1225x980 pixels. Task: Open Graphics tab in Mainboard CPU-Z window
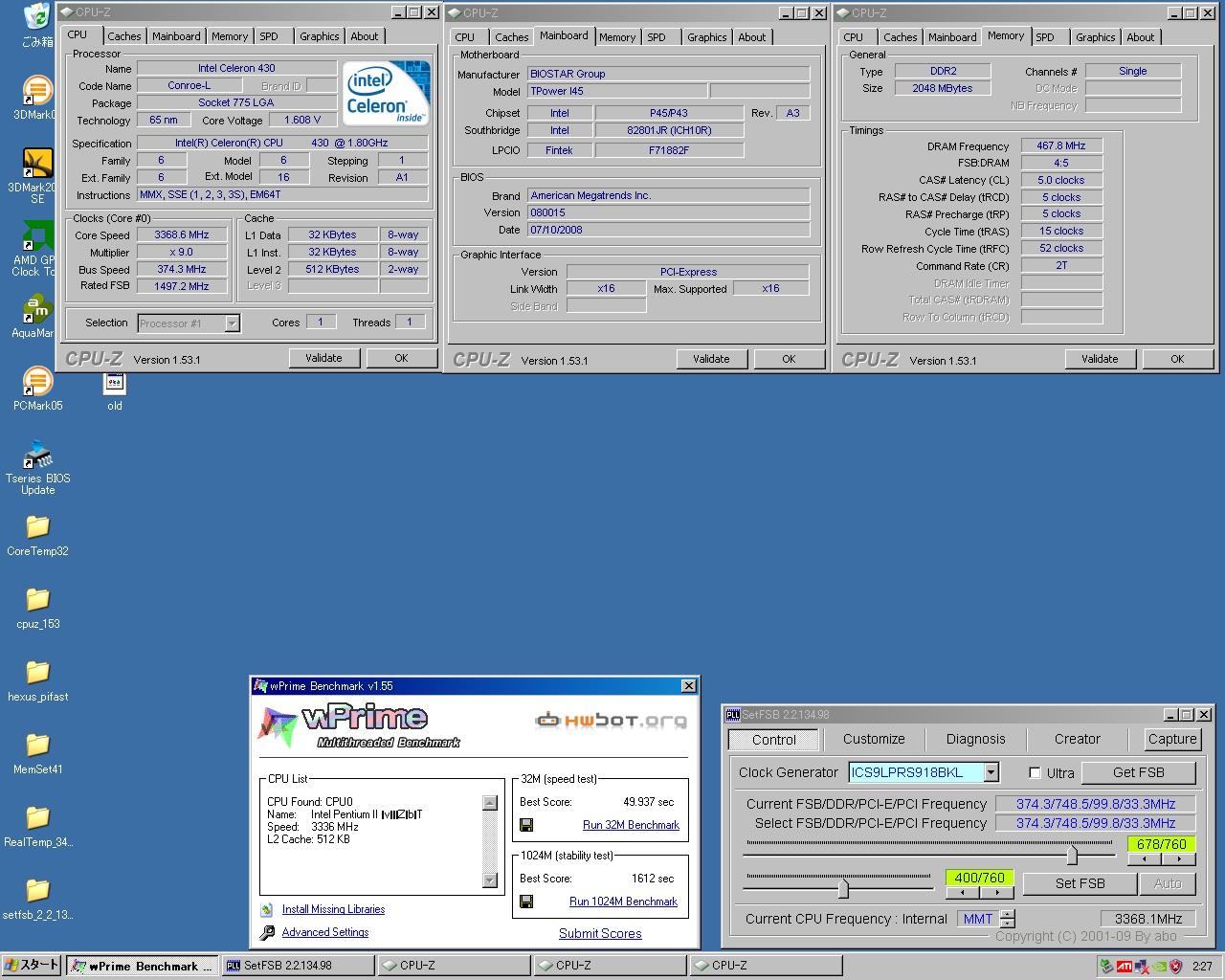(707, 37)
